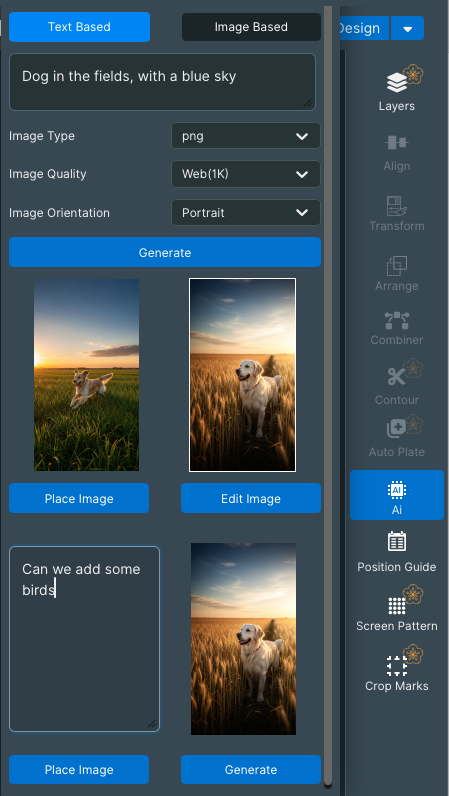Select the Align tool icon
This screenshot has height=796, width=449.
pyautogui.click(x=397, y=143)
